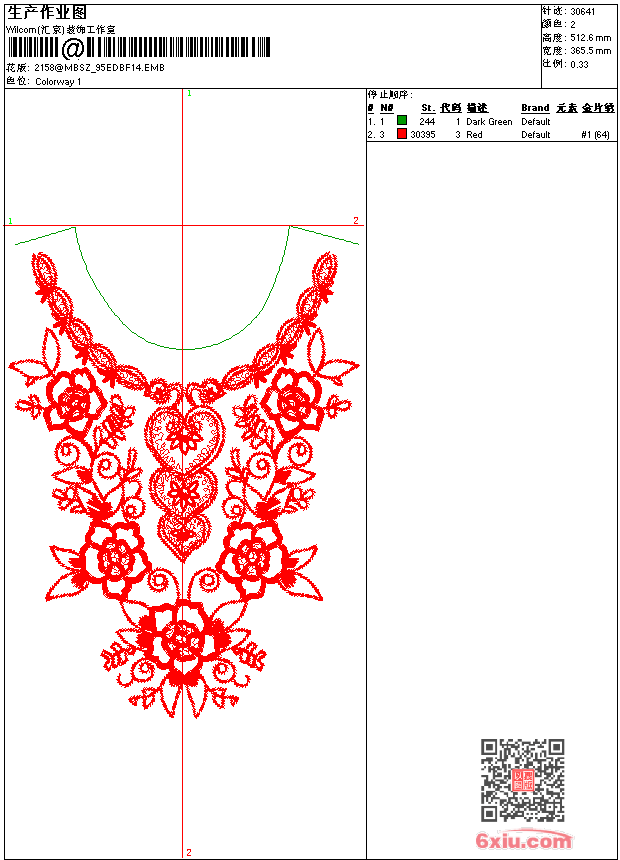The image size is (620, 860).
Task: Click the Colorway 1 label
Action: [58, 81]
